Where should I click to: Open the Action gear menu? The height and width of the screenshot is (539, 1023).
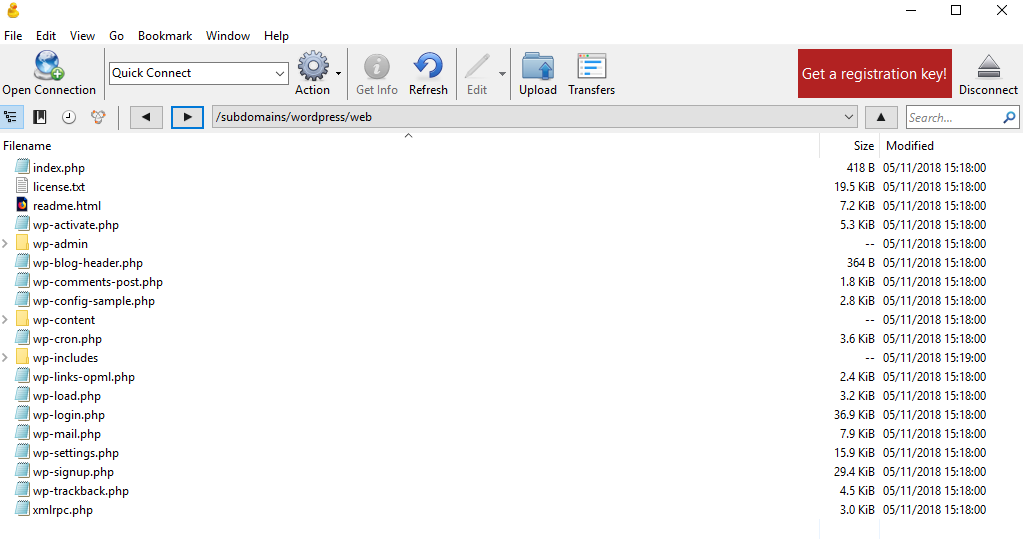[313, 66]
